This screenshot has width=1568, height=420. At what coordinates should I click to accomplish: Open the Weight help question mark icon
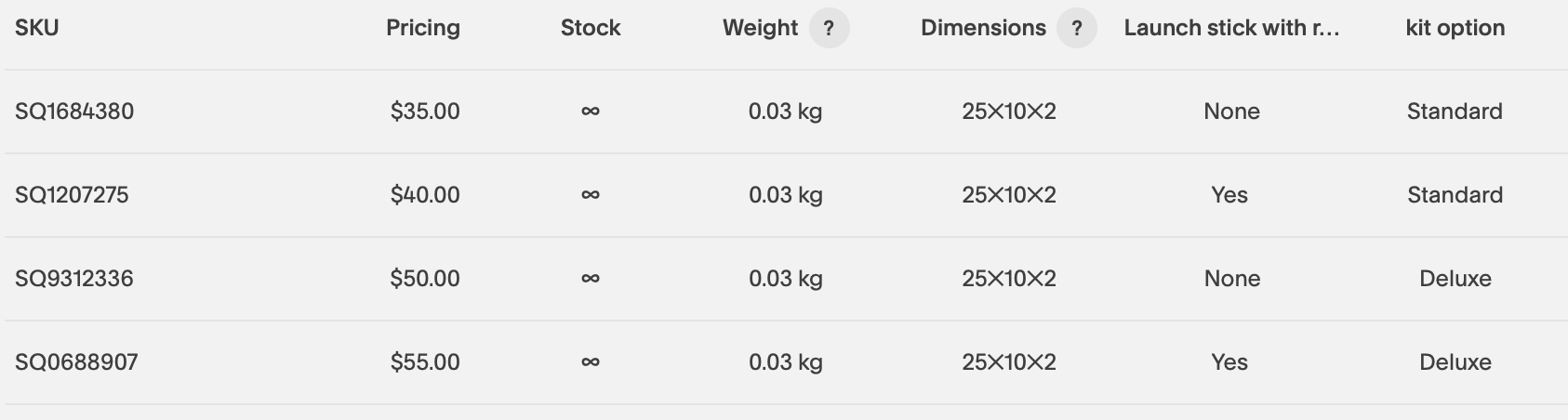829,28
